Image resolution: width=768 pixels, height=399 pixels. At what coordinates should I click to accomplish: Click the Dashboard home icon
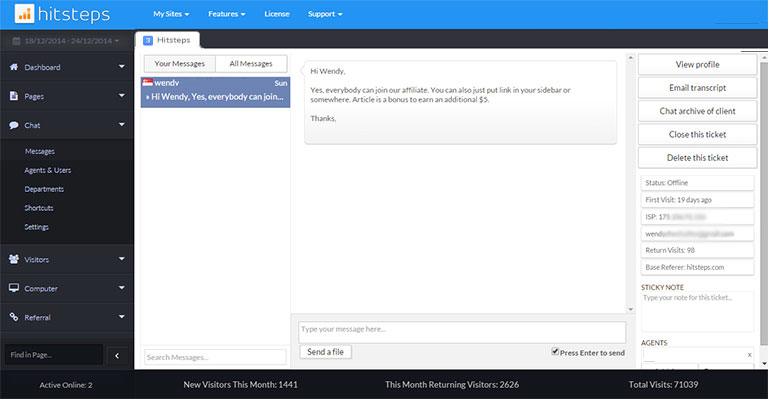click(x=14, y=67)
